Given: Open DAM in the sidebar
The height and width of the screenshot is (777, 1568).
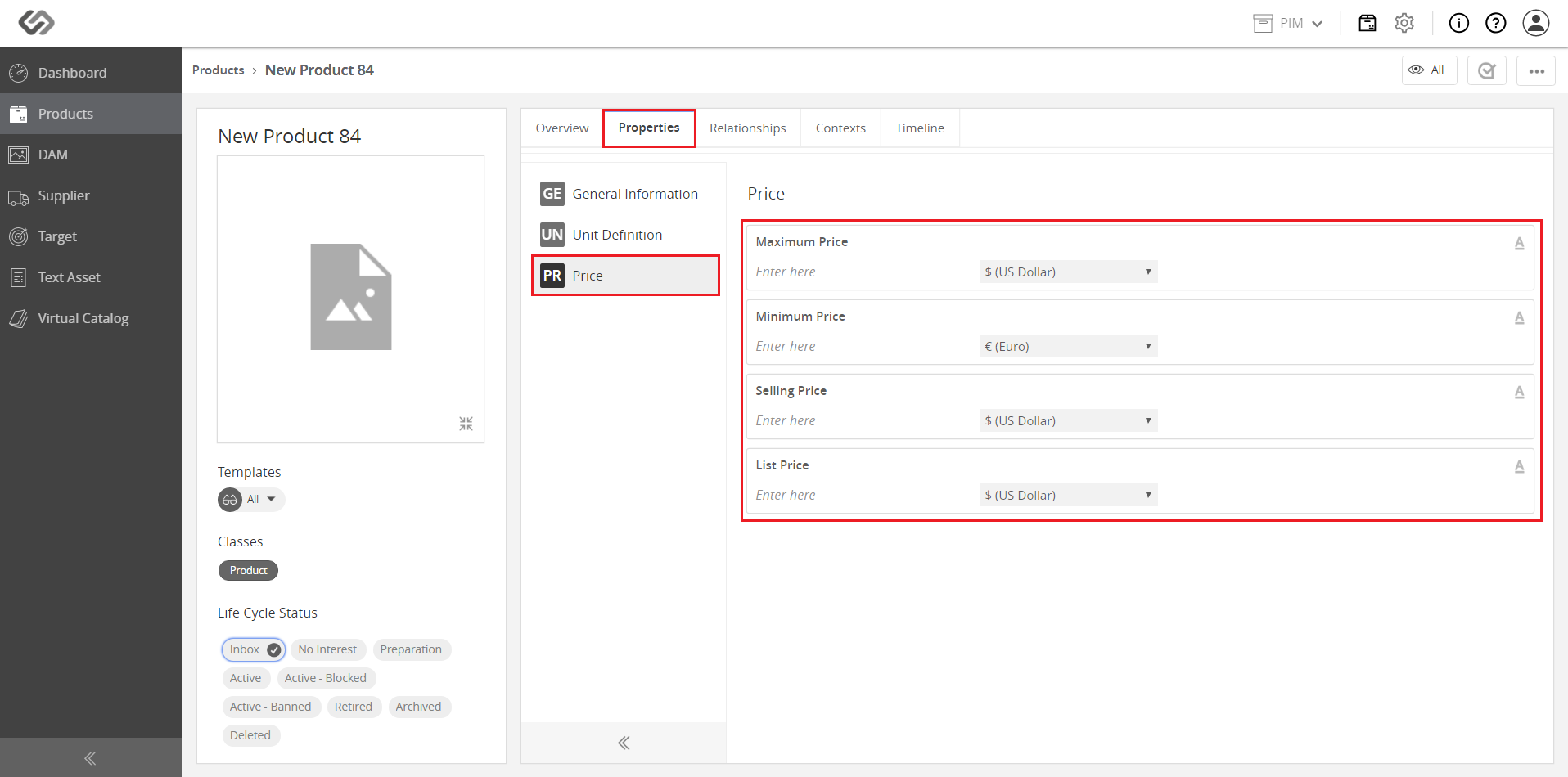Looking at the screenshot, I should coord(91,155).
